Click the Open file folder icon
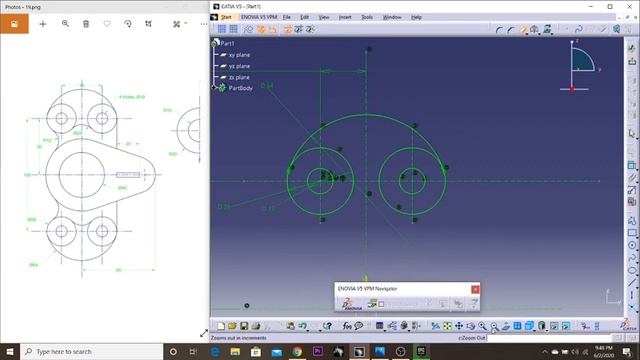The height and width of the screenshot is (360, 640). point(232,326)
